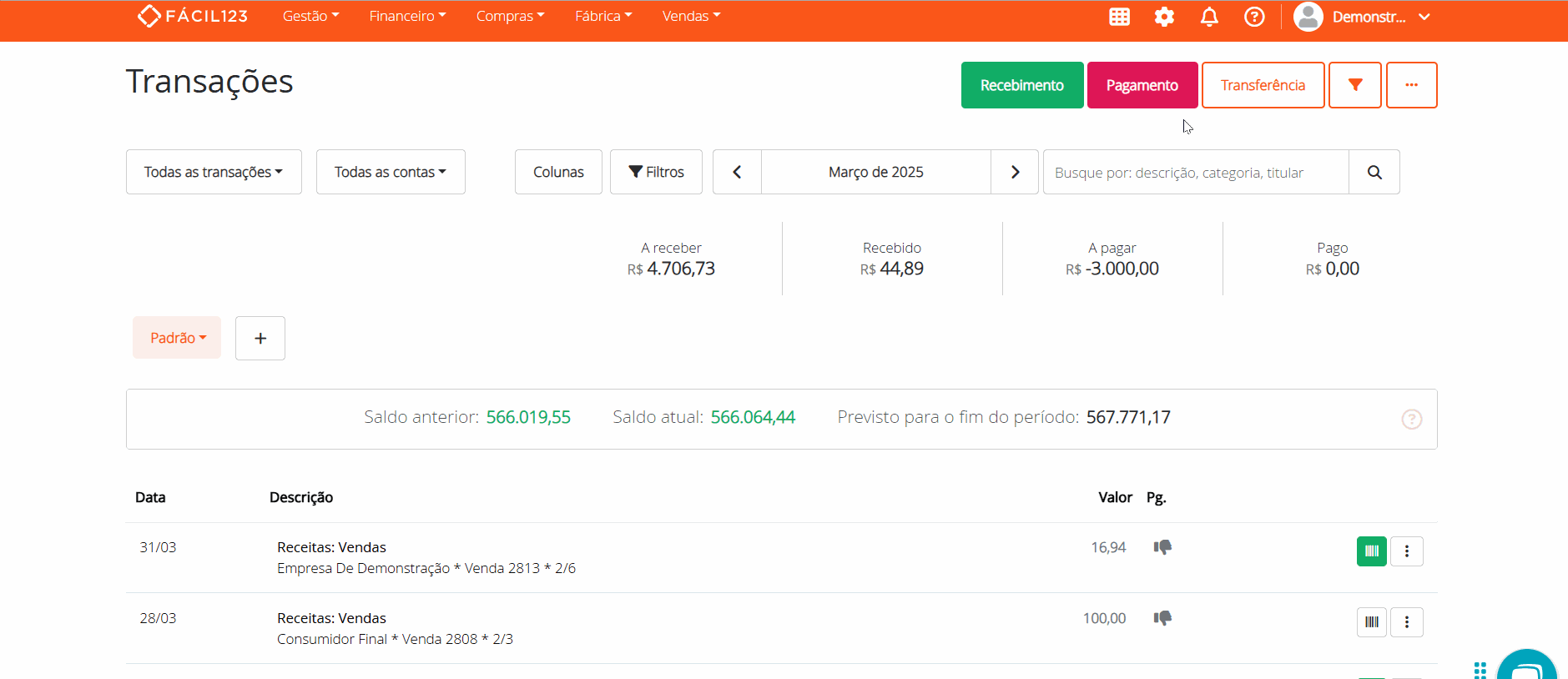The image size is (1568, 679).
Task: Click the search magnifier button
Action: pos(1374,172)
